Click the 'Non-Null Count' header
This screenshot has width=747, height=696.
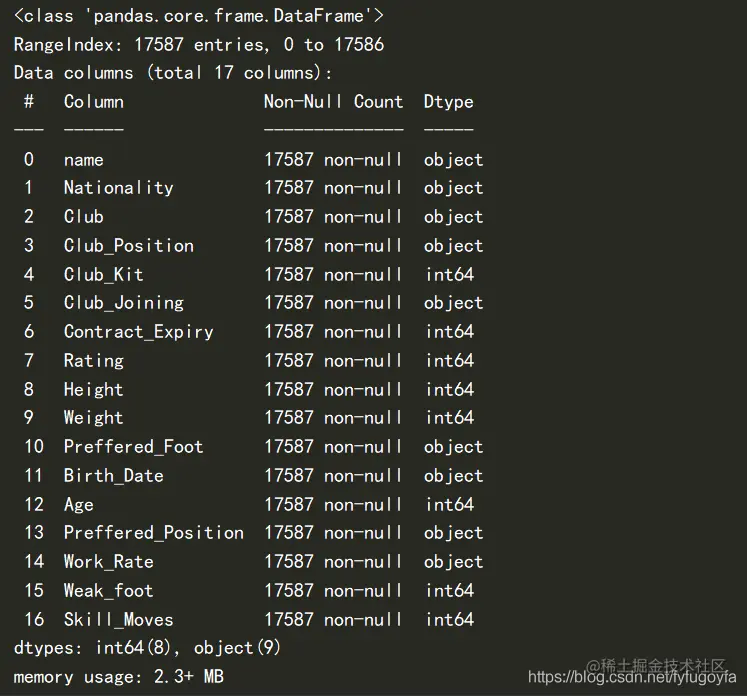point(333,101)
